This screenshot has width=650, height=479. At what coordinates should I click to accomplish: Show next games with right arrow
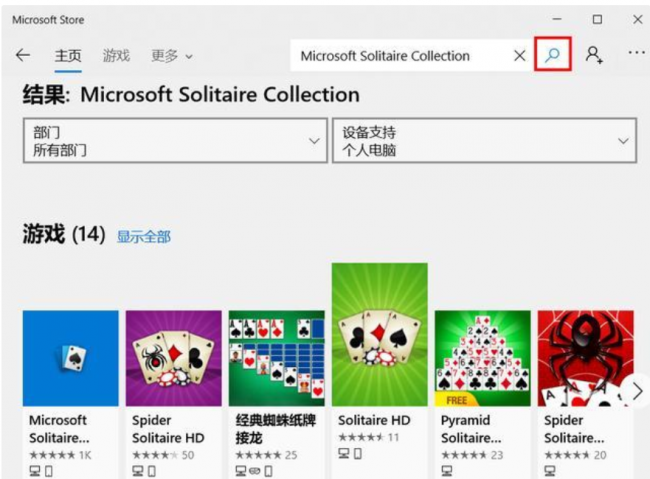(x=638, y=391)
